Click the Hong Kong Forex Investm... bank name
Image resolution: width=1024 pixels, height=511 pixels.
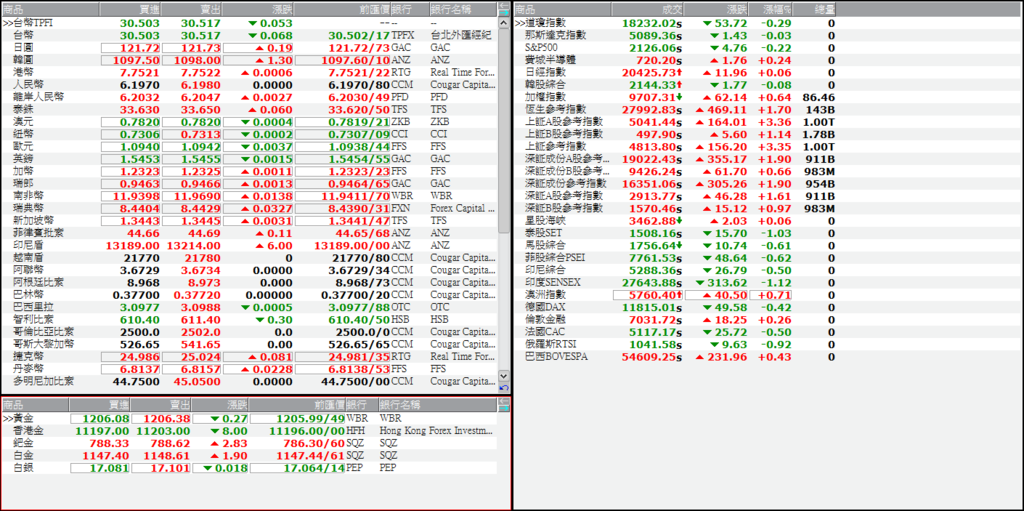pos(437,431)
